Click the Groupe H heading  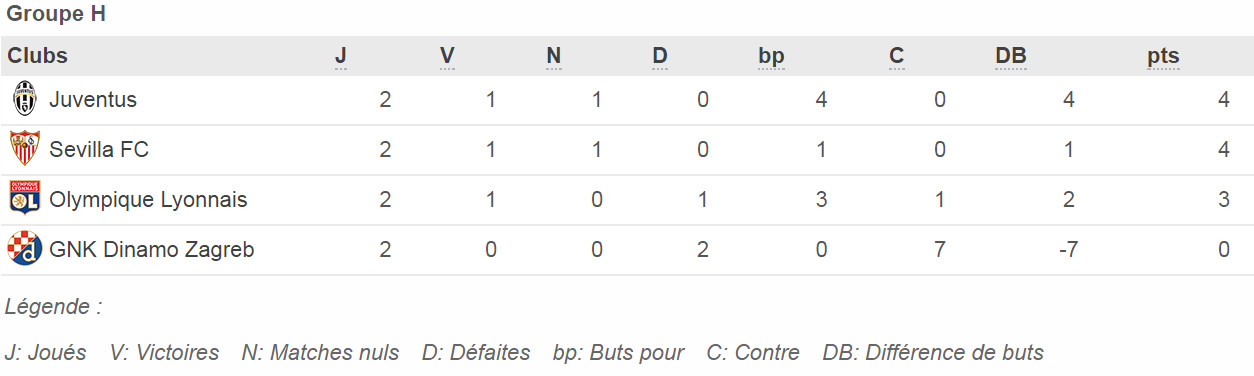click(x=55, y=15)
